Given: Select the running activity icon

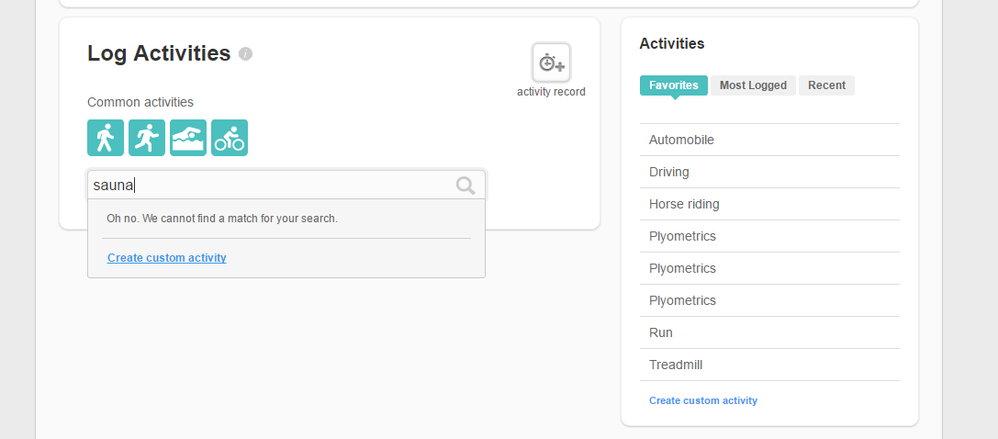Looking at the screenshot, I should click(x=147, y=138).
